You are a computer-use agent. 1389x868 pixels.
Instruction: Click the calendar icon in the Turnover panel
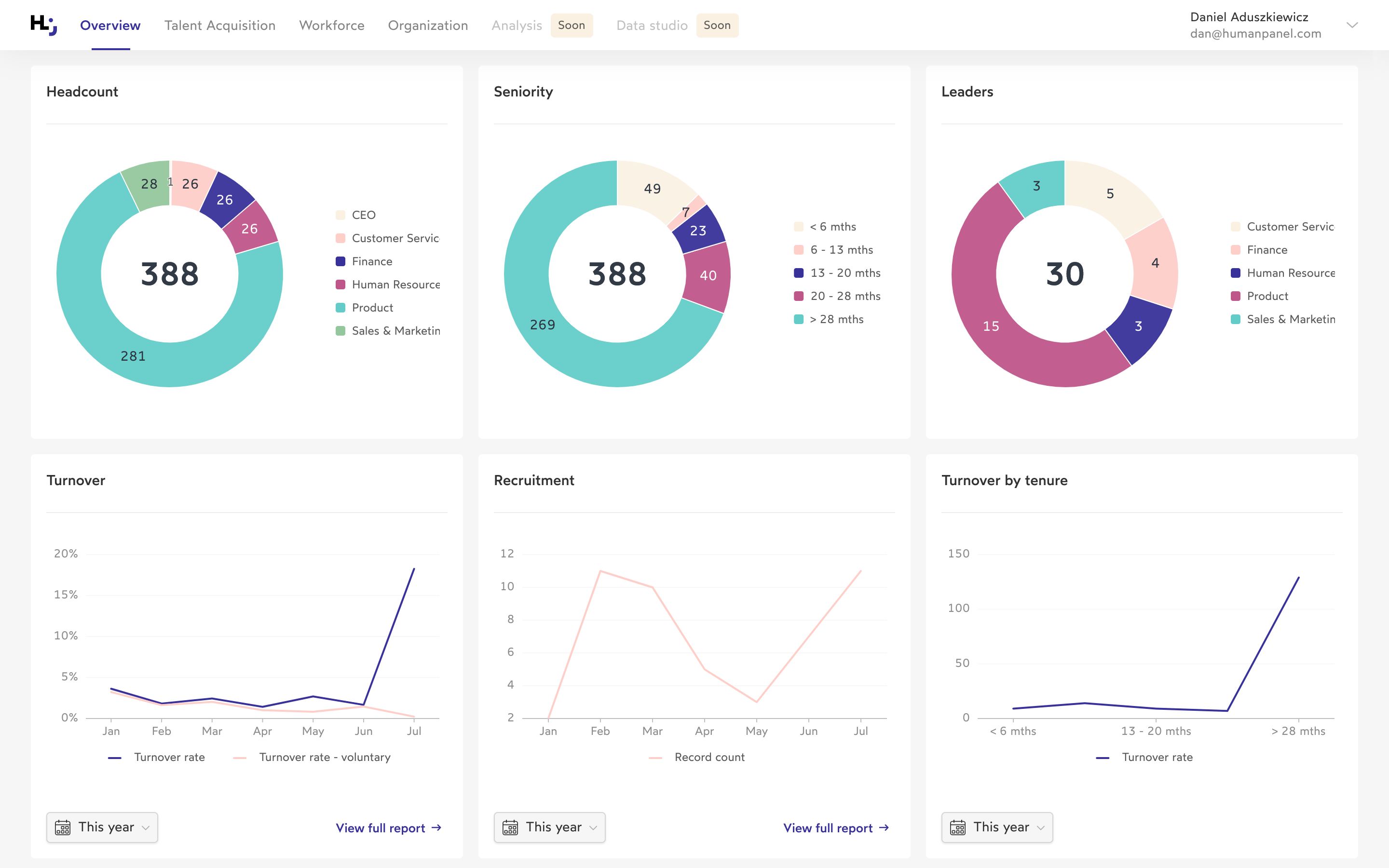pyautogui.click(x=63, y=827)
